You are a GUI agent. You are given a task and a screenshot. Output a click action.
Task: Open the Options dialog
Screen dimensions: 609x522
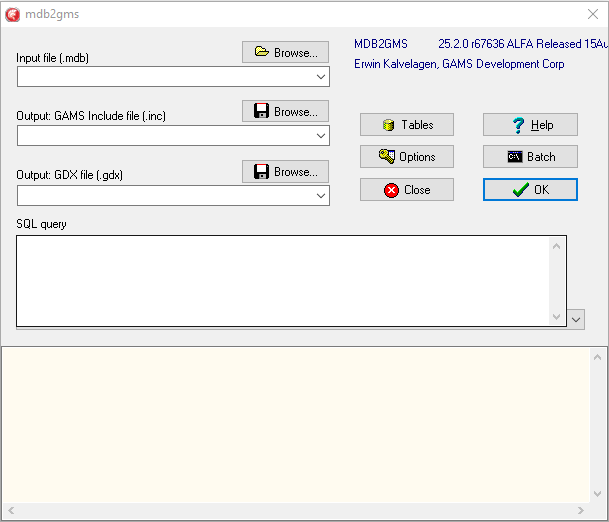[x=406, y=157]
